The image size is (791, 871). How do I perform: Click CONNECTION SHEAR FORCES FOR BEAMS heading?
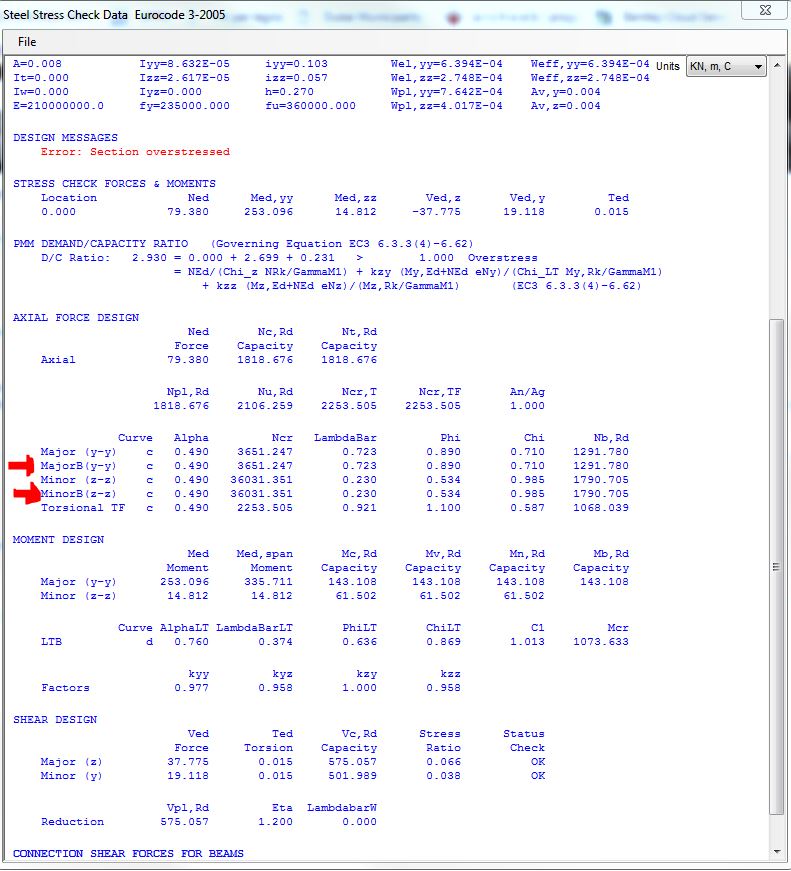(128, 854)
